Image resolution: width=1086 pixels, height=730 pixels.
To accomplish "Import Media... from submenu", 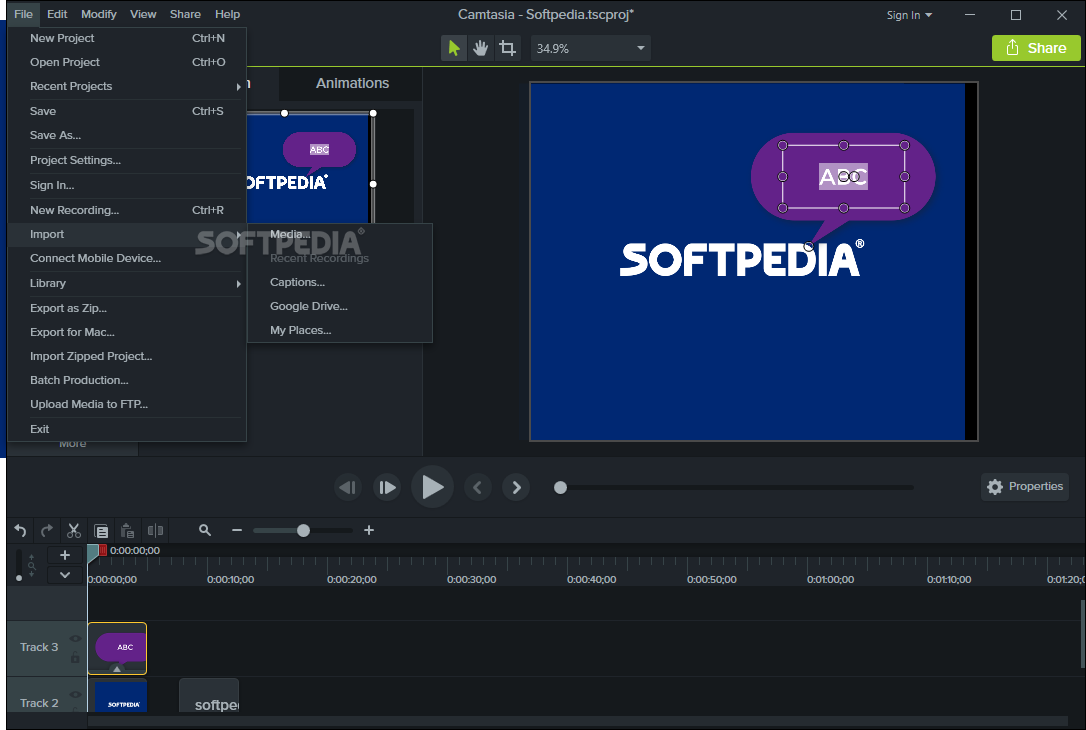I will [340, 234].
